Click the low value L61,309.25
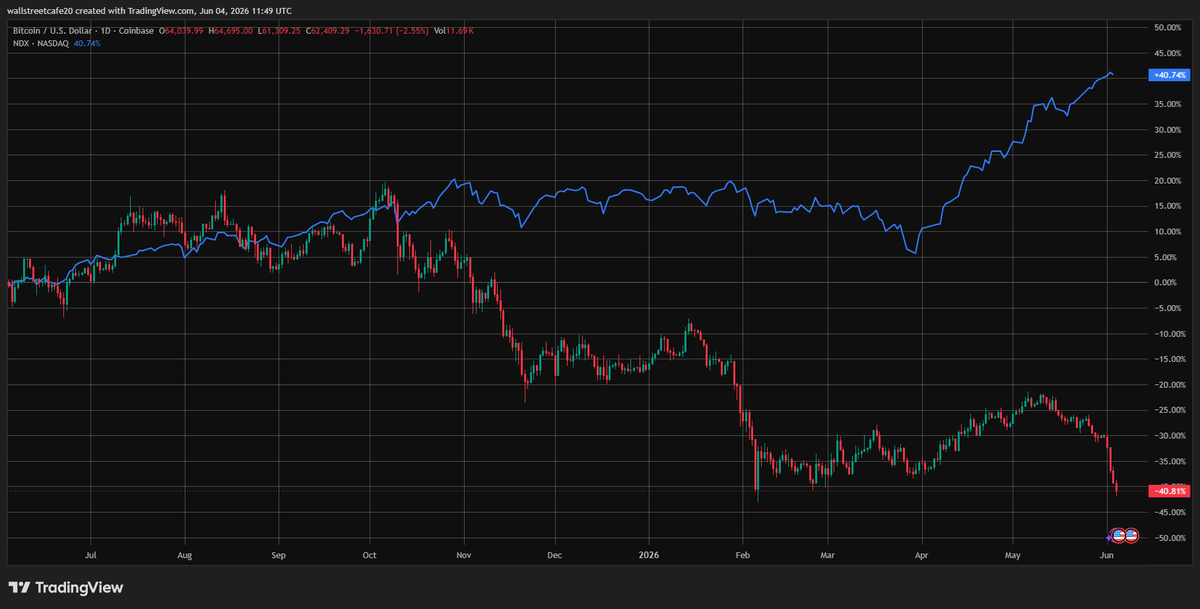This screenshot has height=609, width=1200. (279, 31)
